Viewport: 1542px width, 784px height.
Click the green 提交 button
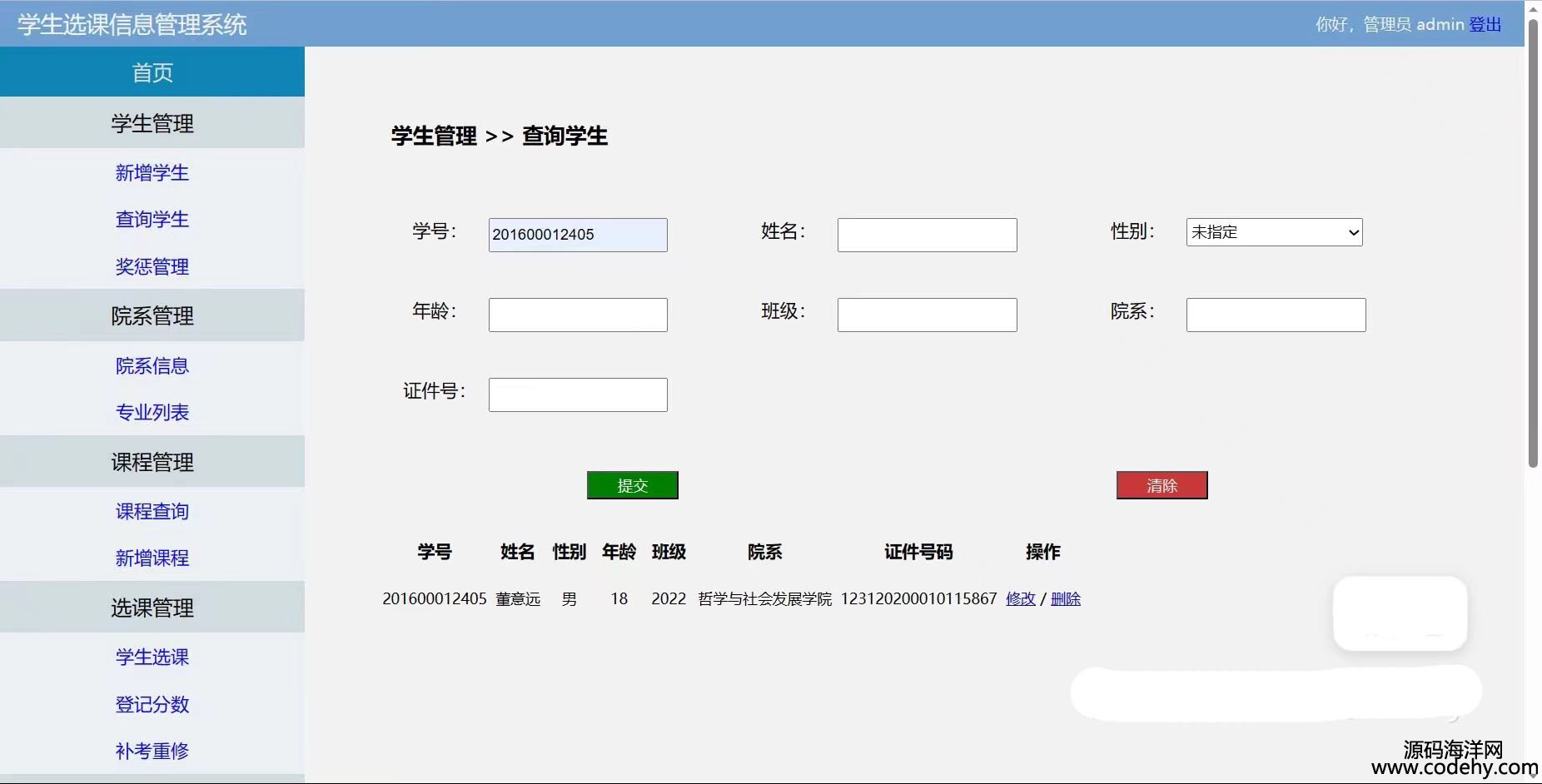(632, 485)
